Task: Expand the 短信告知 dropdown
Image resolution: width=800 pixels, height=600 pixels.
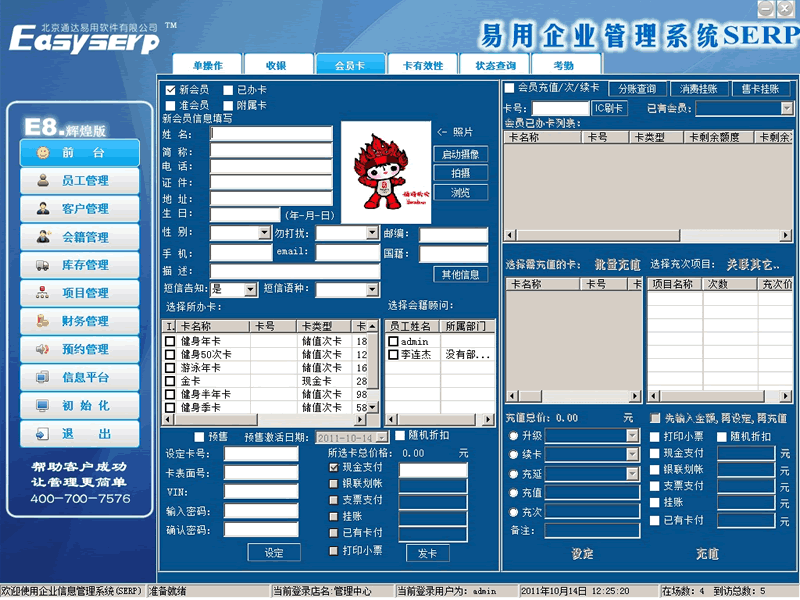Action: point(250,290)
